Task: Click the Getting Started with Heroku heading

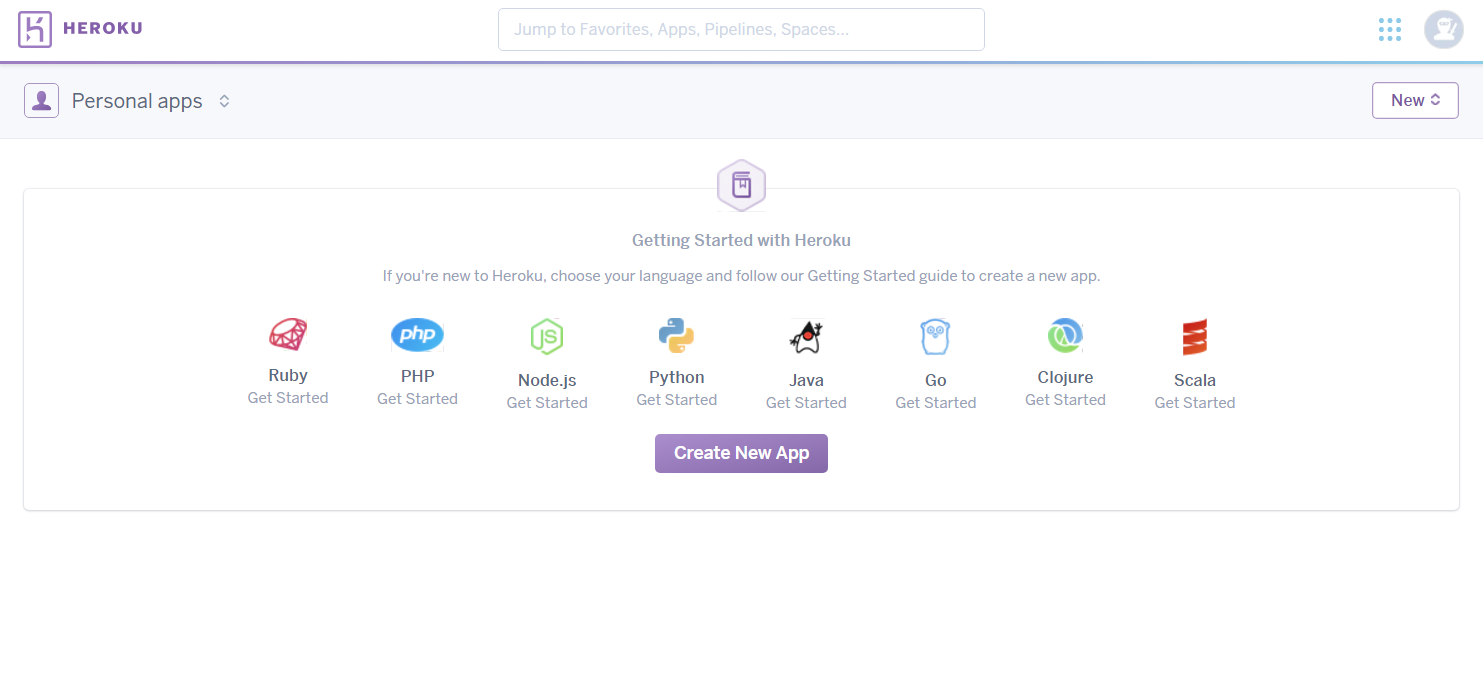Action: pyautogui.click(x=741, y=241)
